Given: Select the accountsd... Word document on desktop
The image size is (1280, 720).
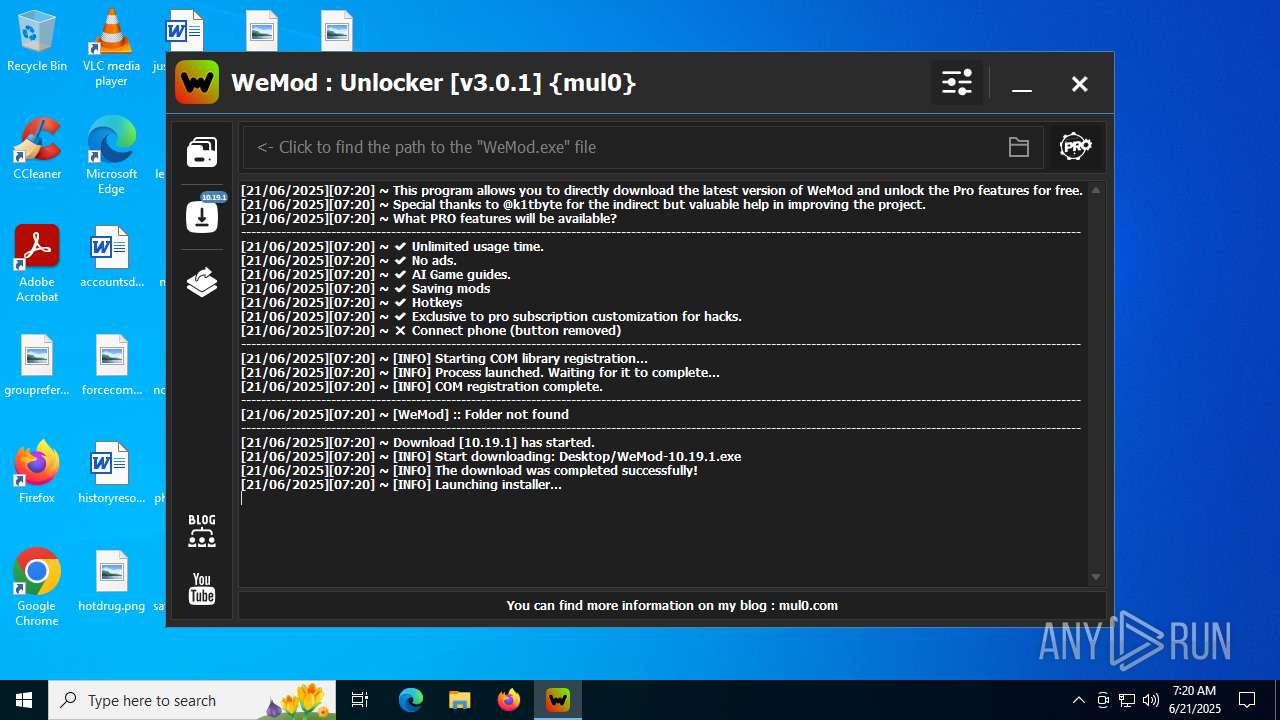Looking at the screenshot, I should click(111, 257).
